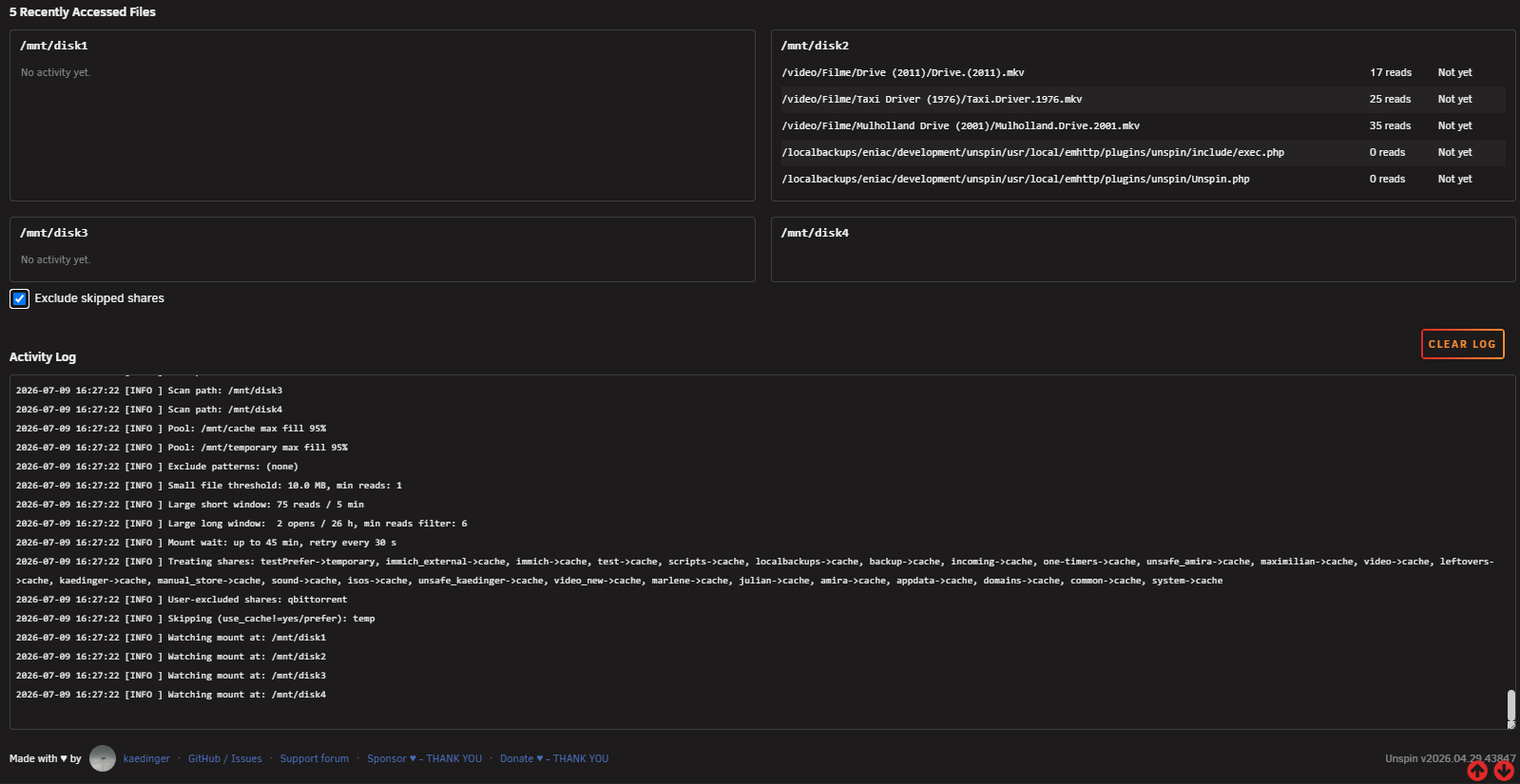Click log line 'Scan path: /mnt/disk3'
This screenshot has width=1520, height=784.
coord(149,391)
